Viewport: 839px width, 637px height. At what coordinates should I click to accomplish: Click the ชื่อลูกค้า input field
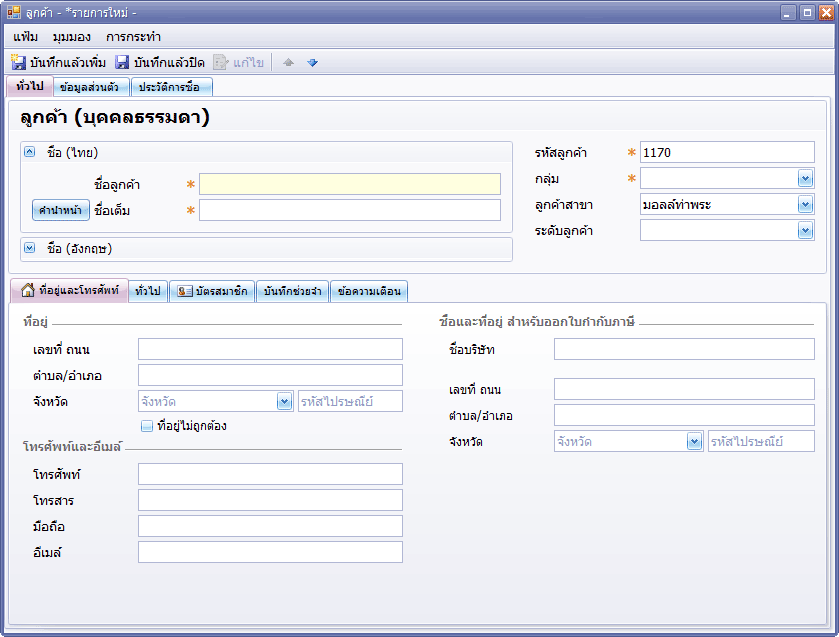pyautogui.click(x=349, y=184)
